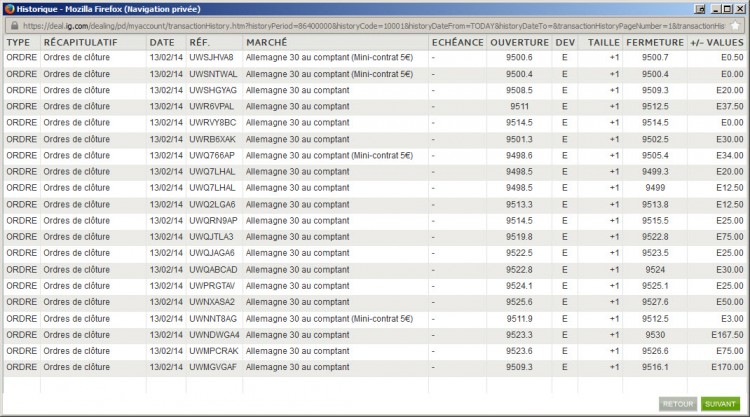Select reference UWMGVGAF

coord(213,367)
